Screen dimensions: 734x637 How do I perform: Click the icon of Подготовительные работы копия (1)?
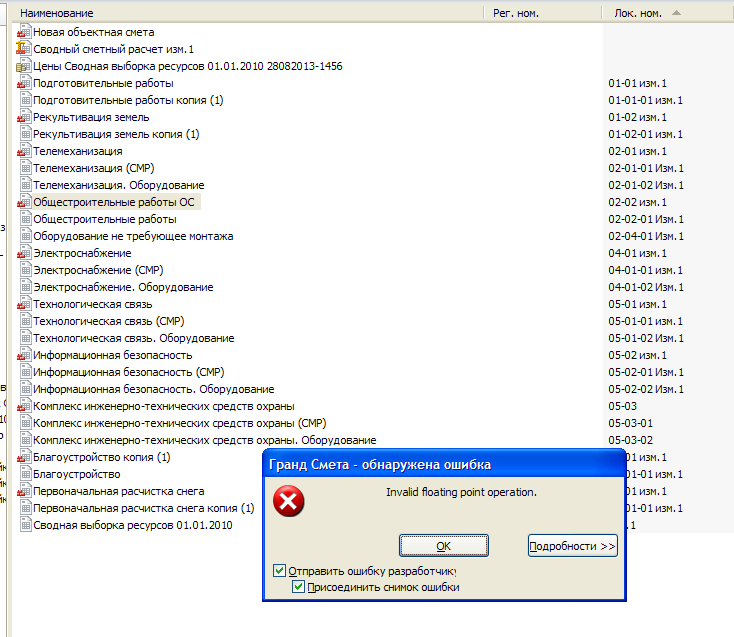(26, 100)
